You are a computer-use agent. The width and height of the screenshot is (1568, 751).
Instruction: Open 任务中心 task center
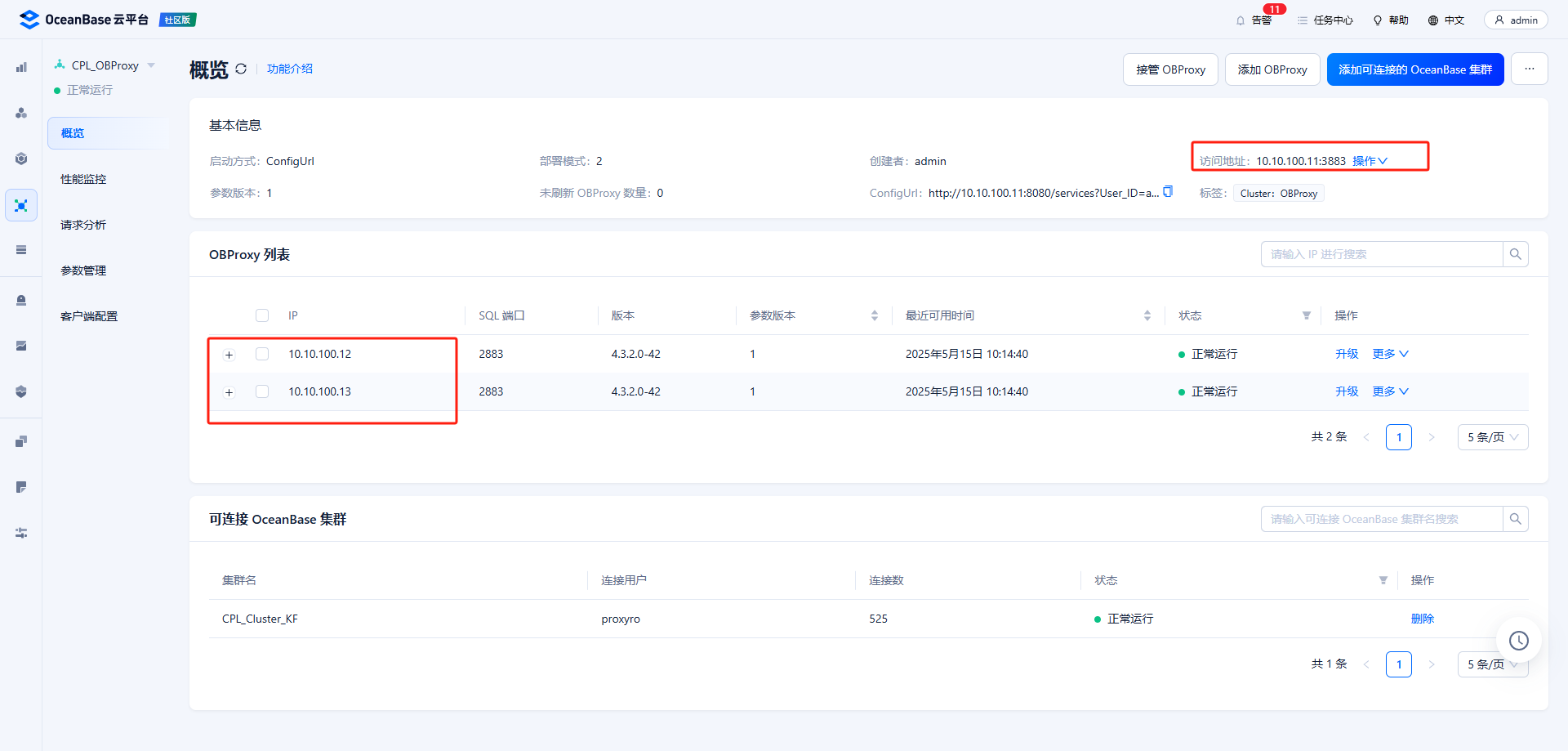point(1325,20)
